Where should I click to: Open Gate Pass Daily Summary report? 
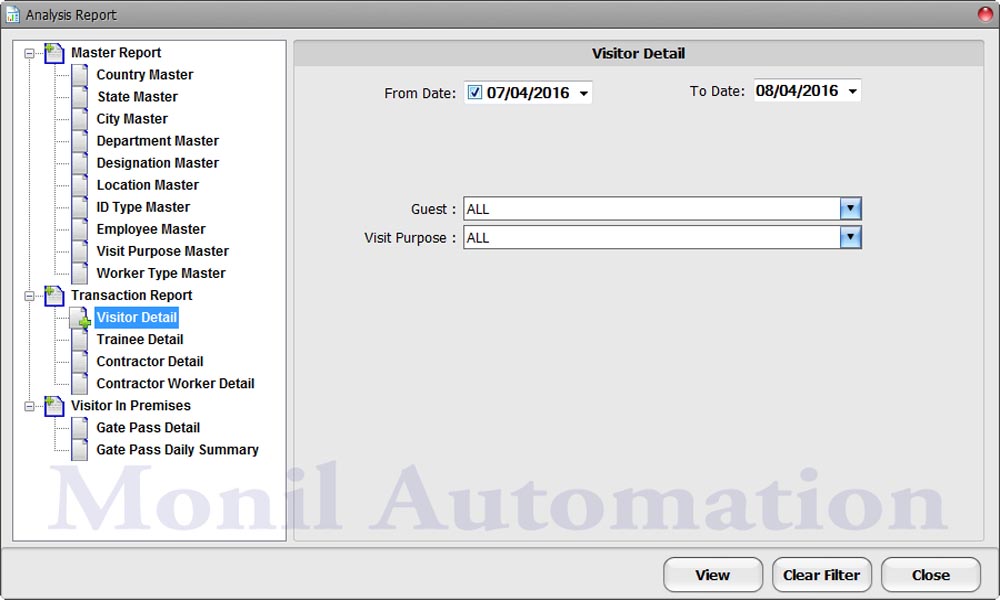[x=177, y=450]
